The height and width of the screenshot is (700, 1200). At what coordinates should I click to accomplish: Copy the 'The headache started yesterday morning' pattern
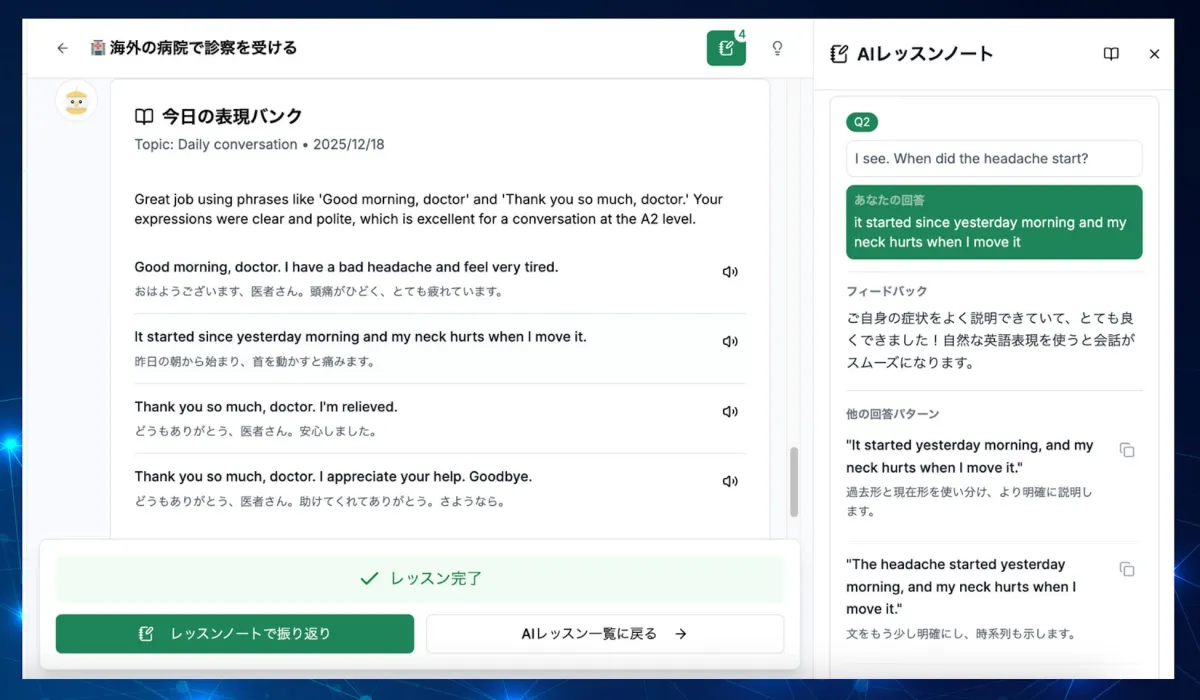[x=1127, y=569]
